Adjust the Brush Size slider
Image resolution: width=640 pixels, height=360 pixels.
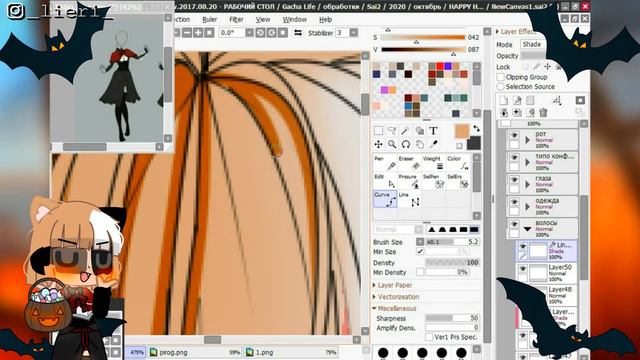coord(452,242)
